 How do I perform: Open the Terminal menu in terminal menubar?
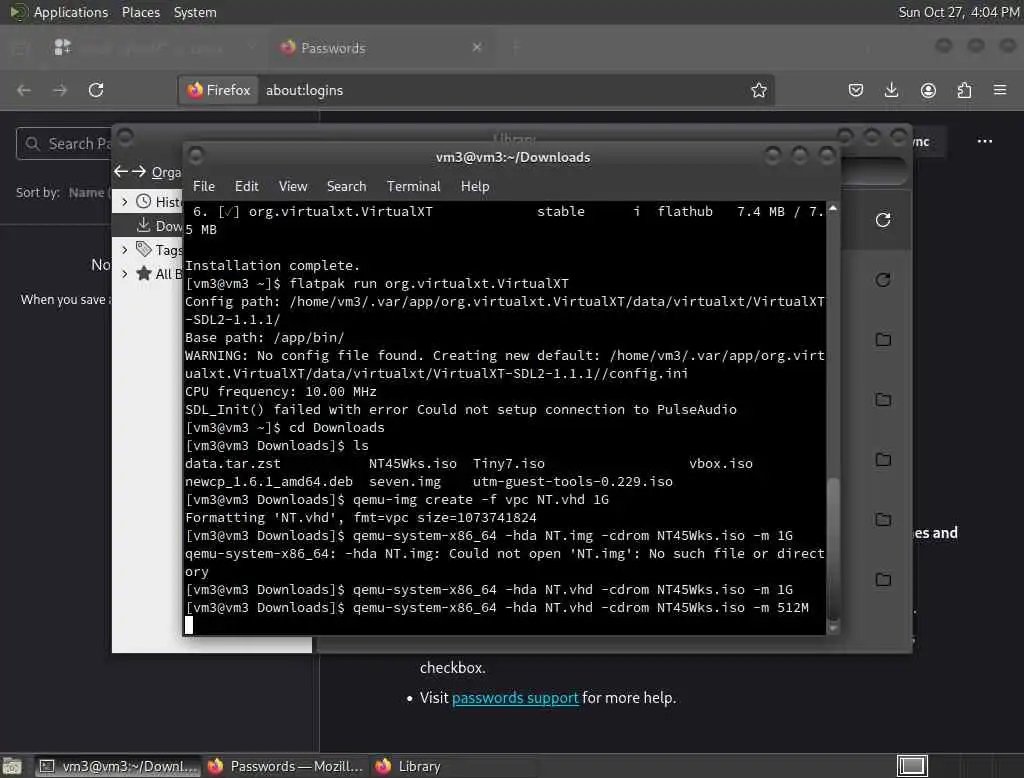click(x=413, y=186)
